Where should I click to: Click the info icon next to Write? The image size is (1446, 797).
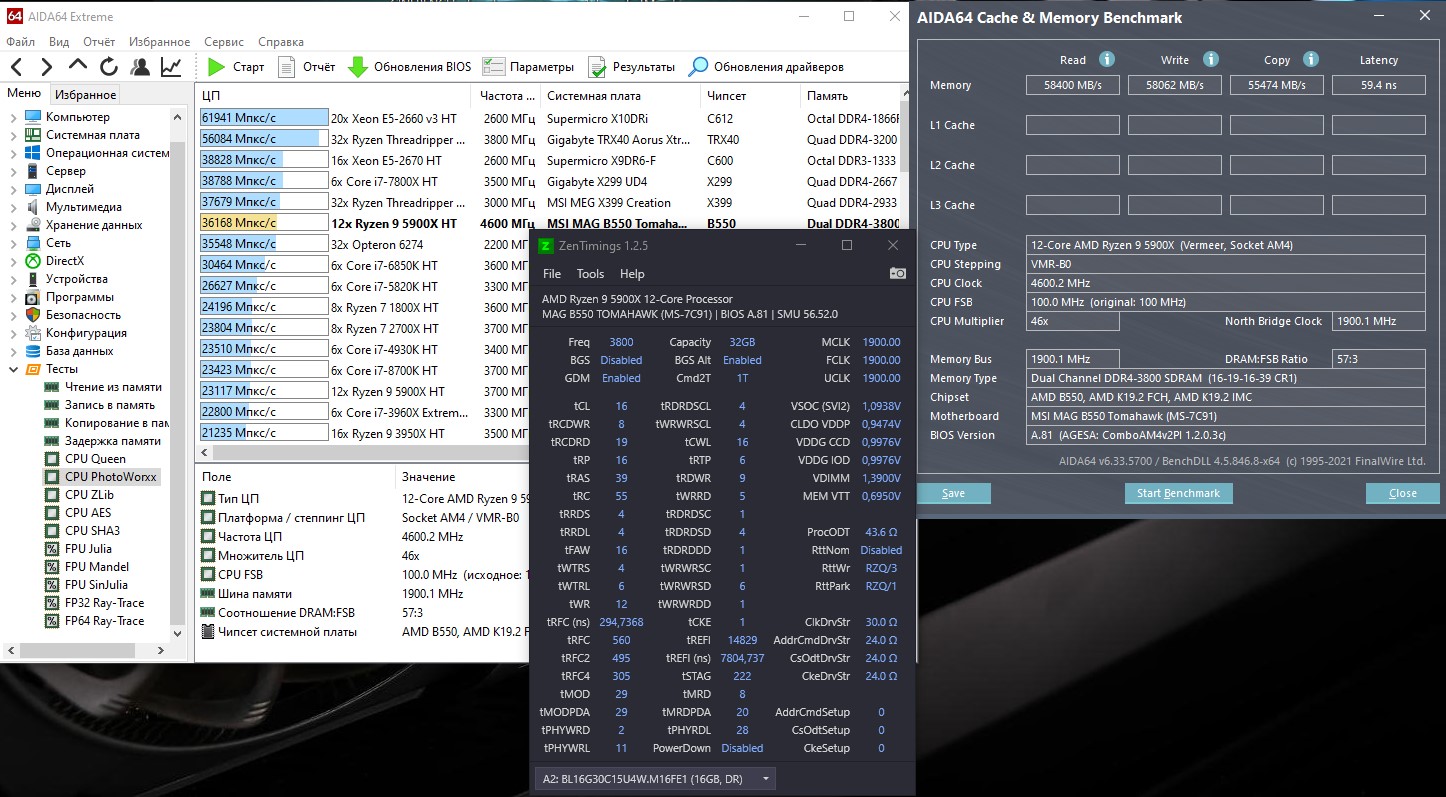[1211, 59]
